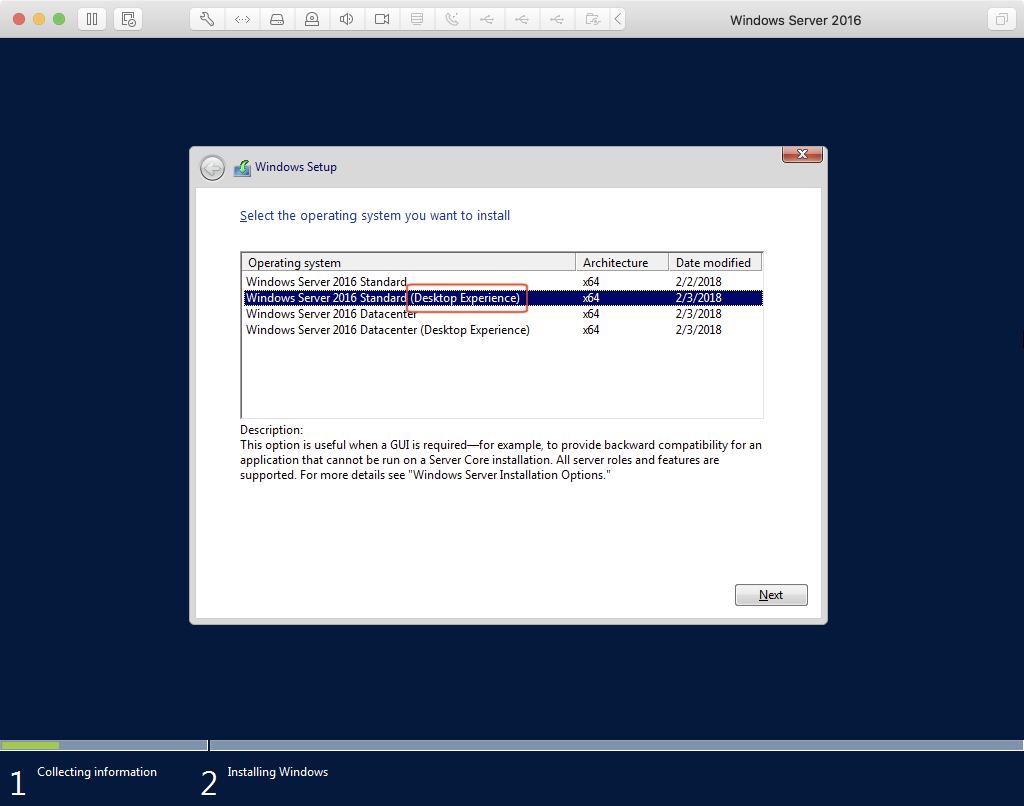Click the camera device icon
Image resolution: width=1024 pixels, height=806 pixels.
(x=382, y=19)
